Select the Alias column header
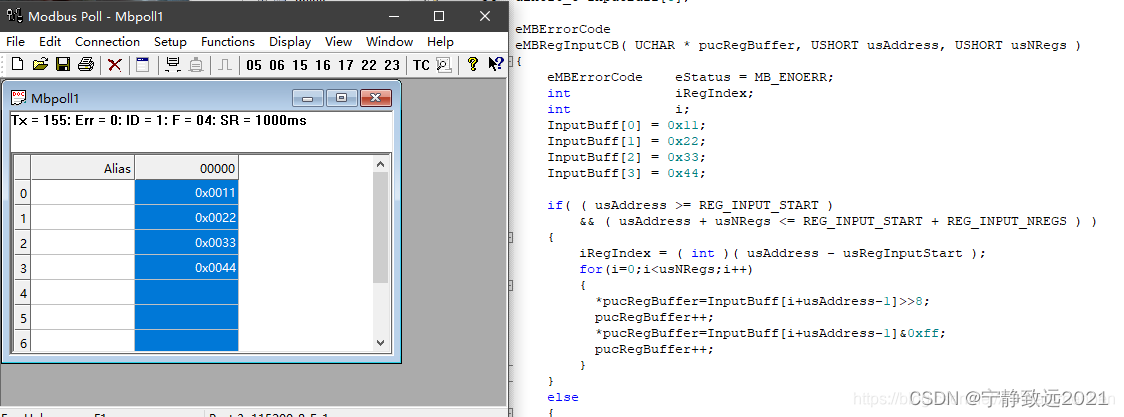Image resolution: width=1124 pixels, height=417 pixels. [x=83, y=168]
